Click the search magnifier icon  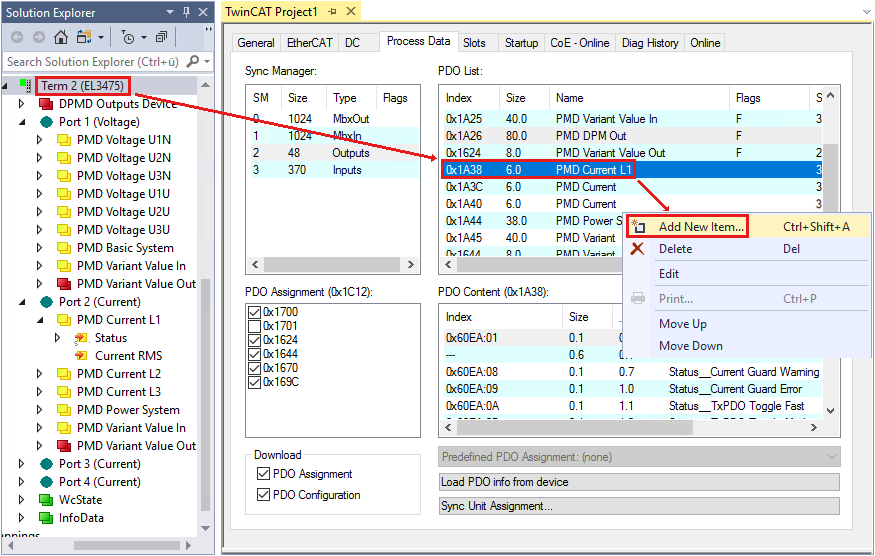pos(193,61)
